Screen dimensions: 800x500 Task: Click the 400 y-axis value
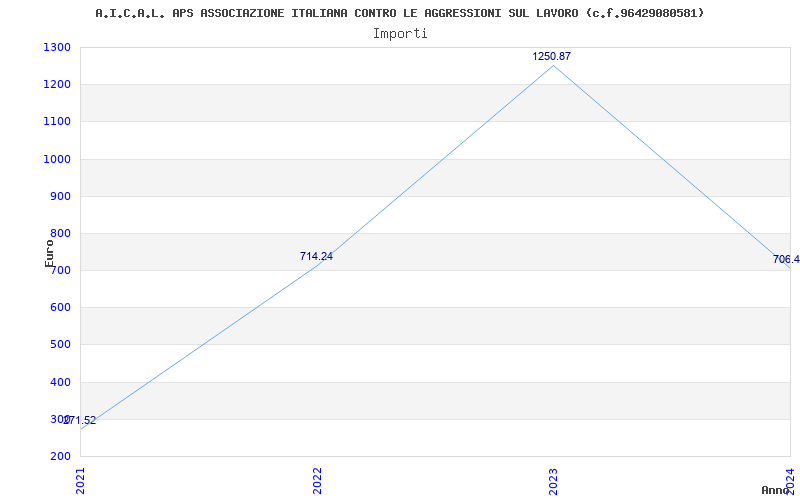[x=60, y=382]
